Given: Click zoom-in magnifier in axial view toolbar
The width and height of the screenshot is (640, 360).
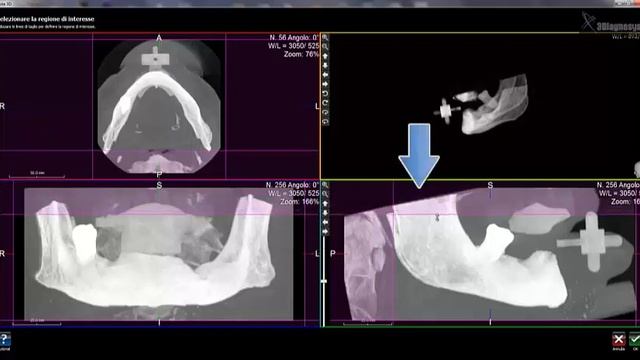Looking at the screenshot, I should (325, 38).
